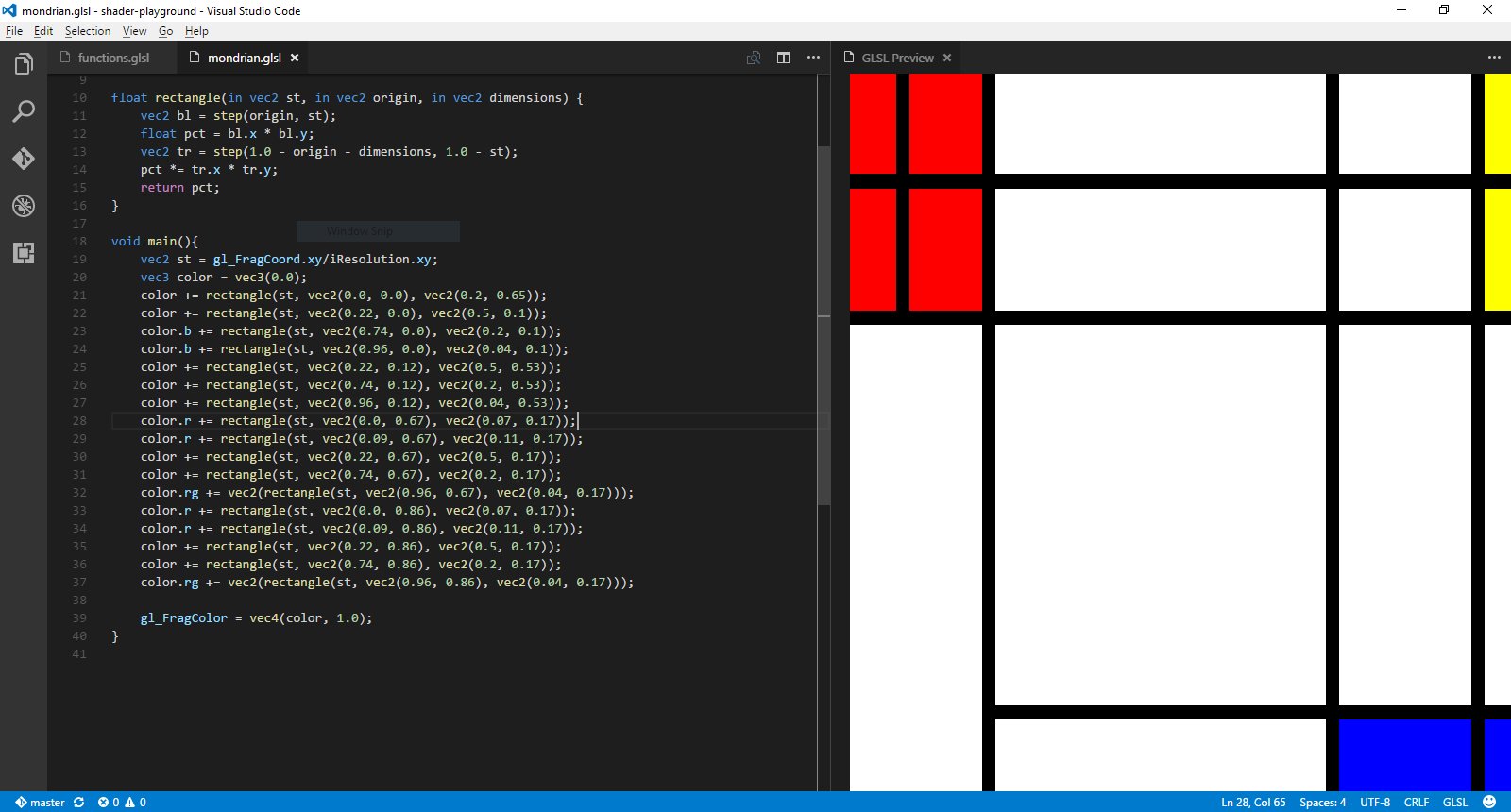Click the functions.glsl file icon in tab
Screen dimensions: 1511x812
(x=65, y=58)
